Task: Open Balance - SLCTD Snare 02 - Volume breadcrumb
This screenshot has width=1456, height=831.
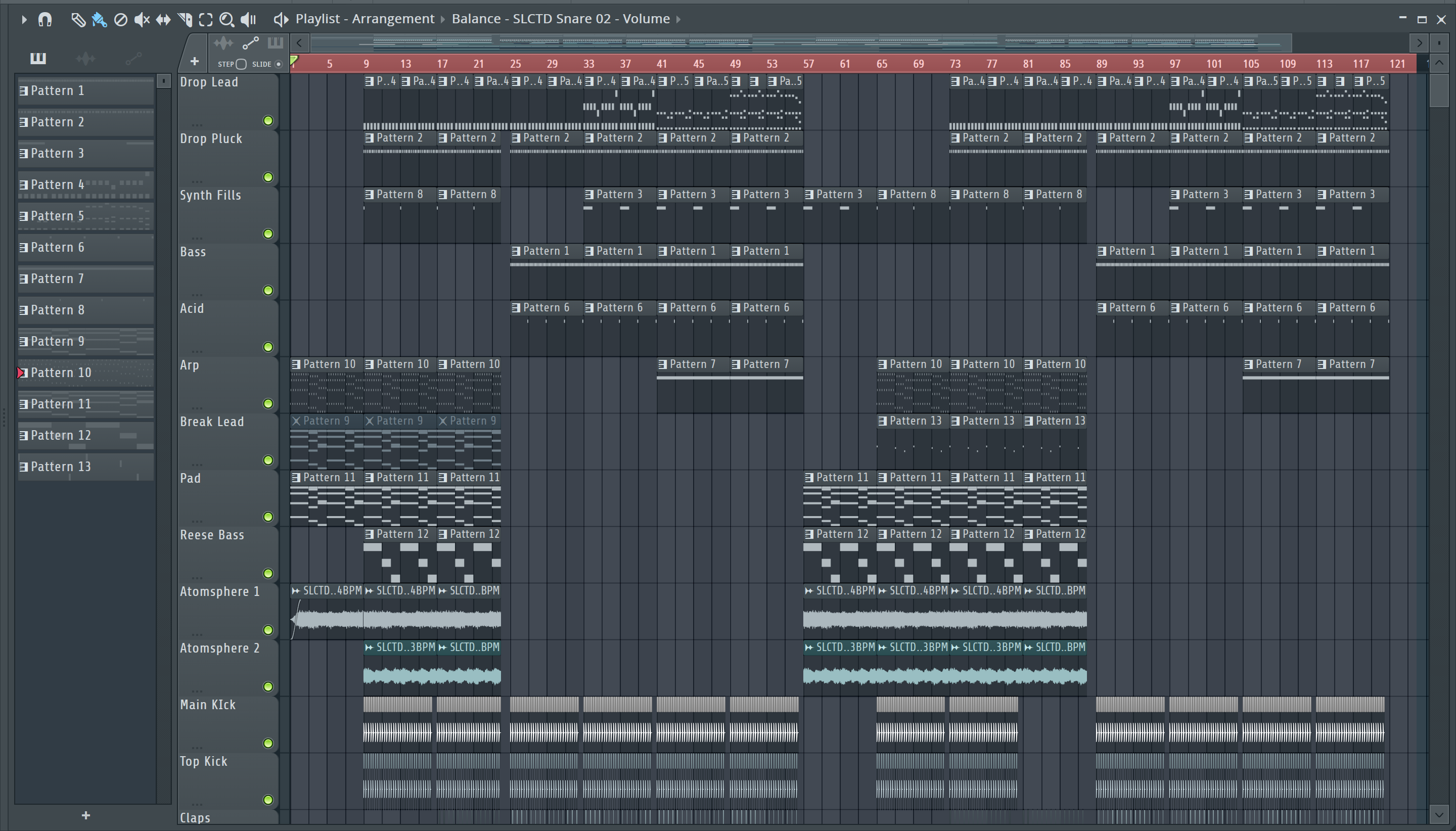Action: pyautogui.click(x=561, y=19)
